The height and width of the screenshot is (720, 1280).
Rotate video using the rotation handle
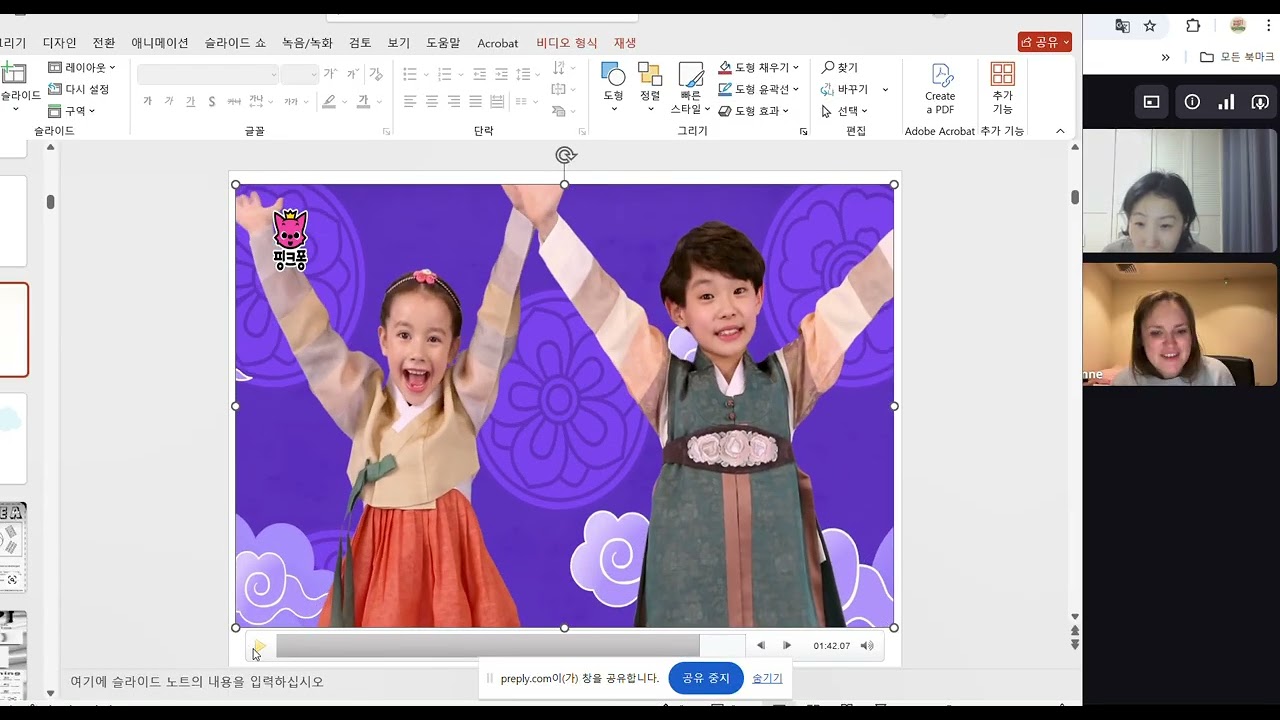[565, 155]
